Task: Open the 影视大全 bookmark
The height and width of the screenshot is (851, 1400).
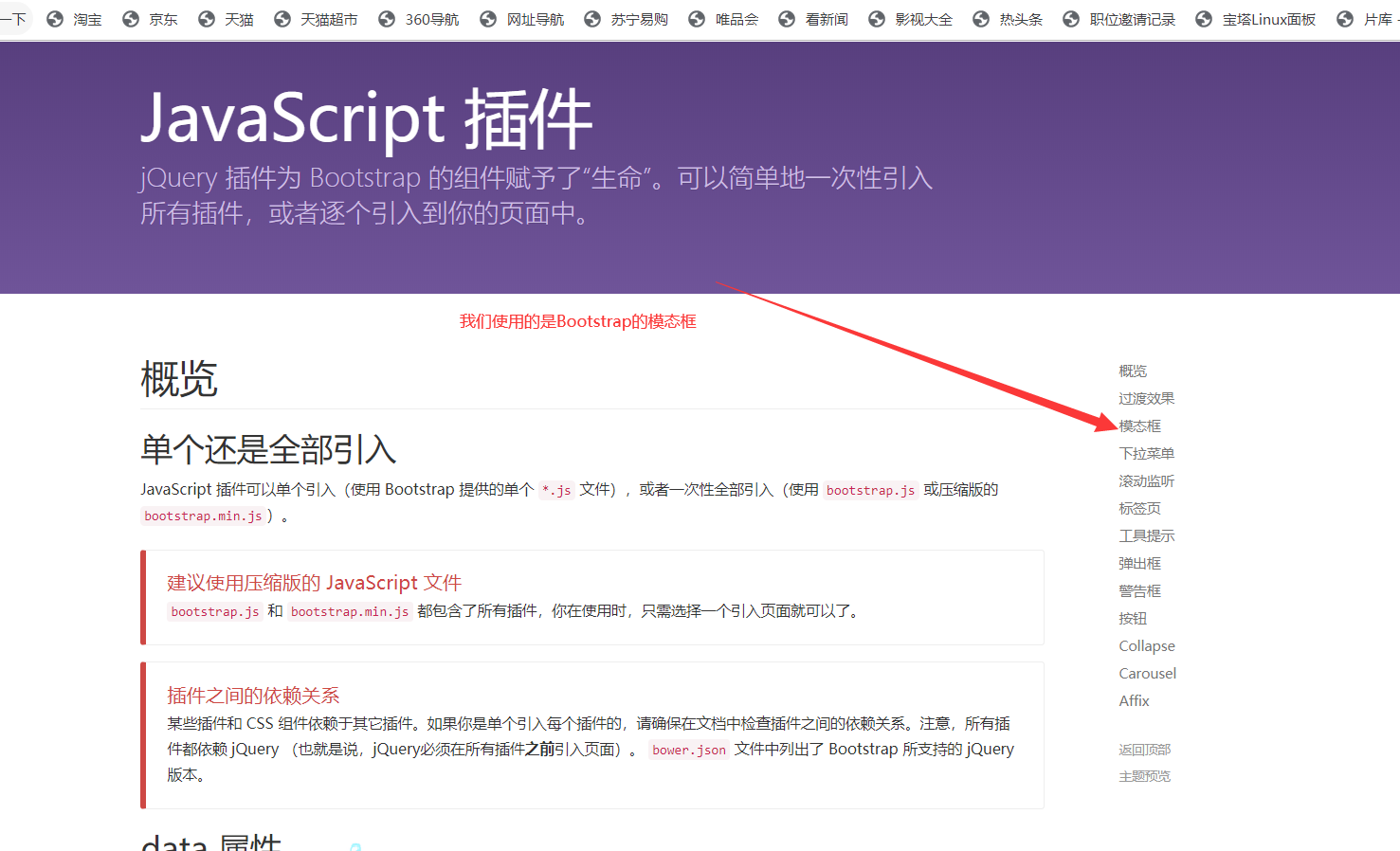Action: (924, 19)
